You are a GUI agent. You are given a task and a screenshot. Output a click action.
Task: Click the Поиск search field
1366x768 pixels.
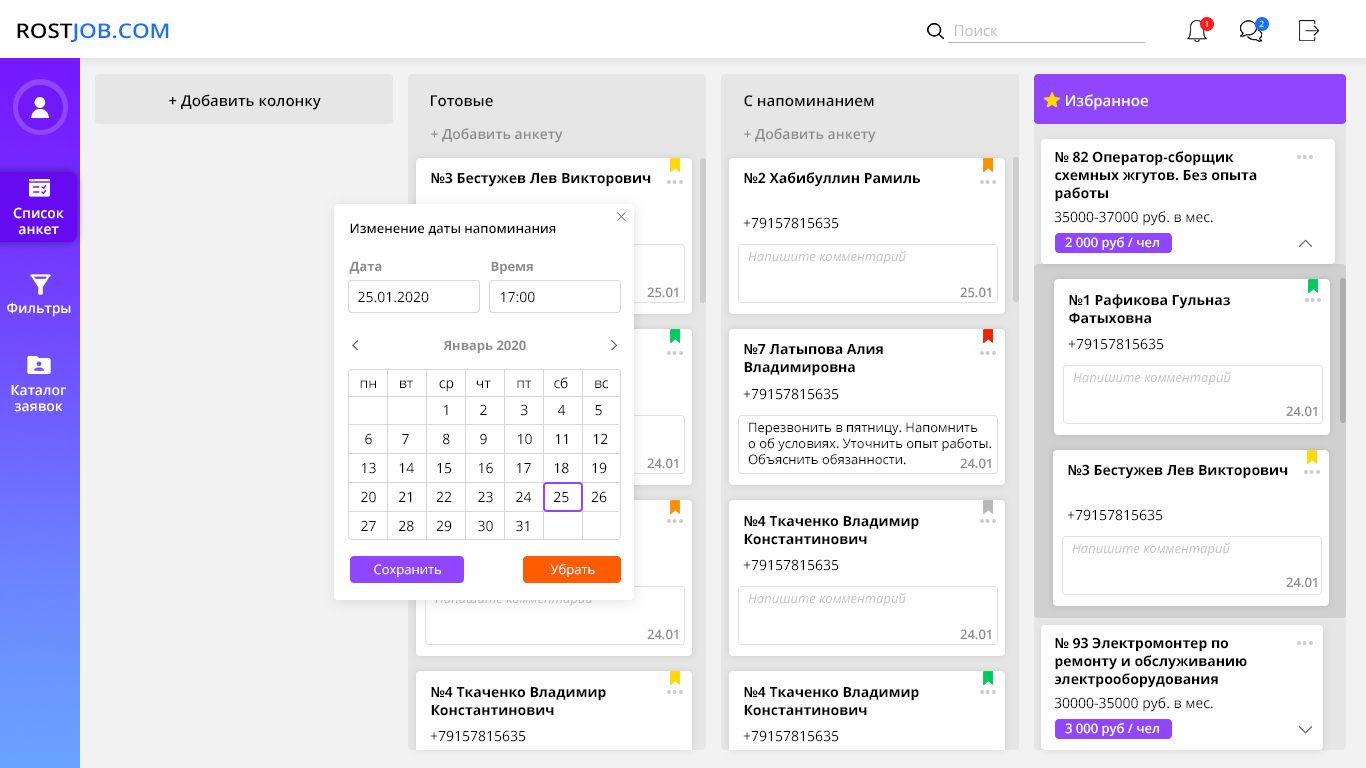tap(1047, 31)
